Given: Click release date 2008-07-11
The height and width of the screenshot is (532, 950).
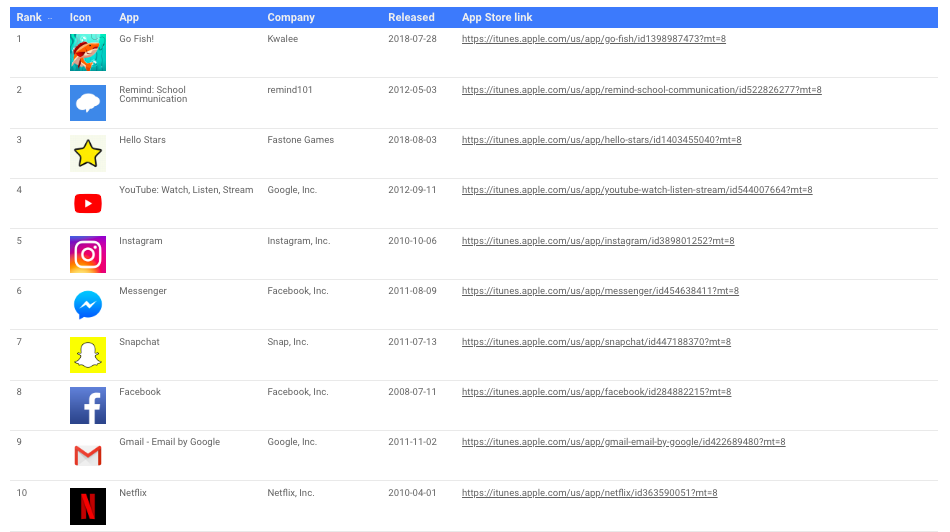Looking at the screenshot, I should (412, 392).
